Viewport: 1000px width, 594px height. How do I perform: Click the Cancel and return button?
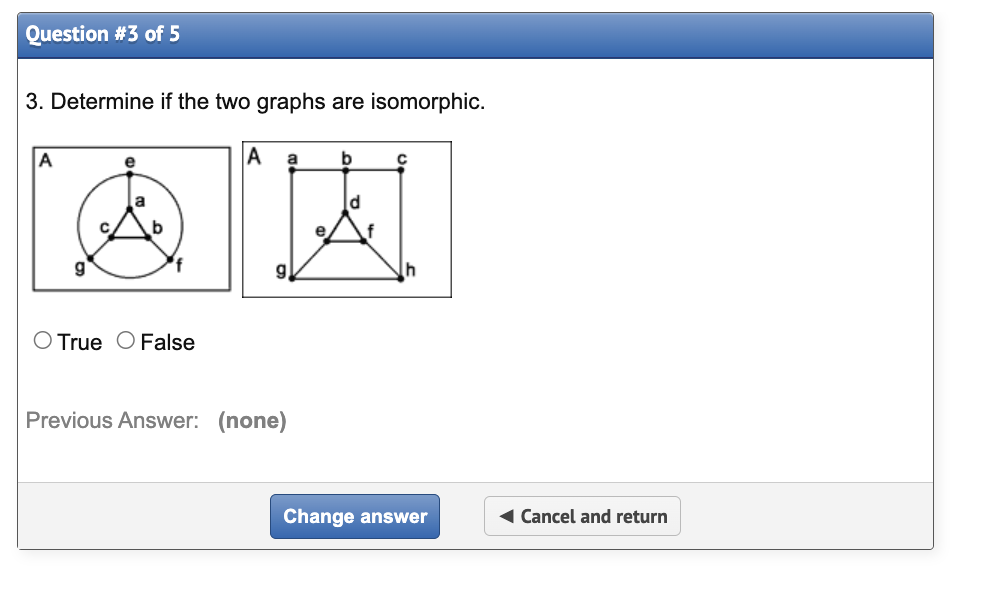tap(582, 516)
